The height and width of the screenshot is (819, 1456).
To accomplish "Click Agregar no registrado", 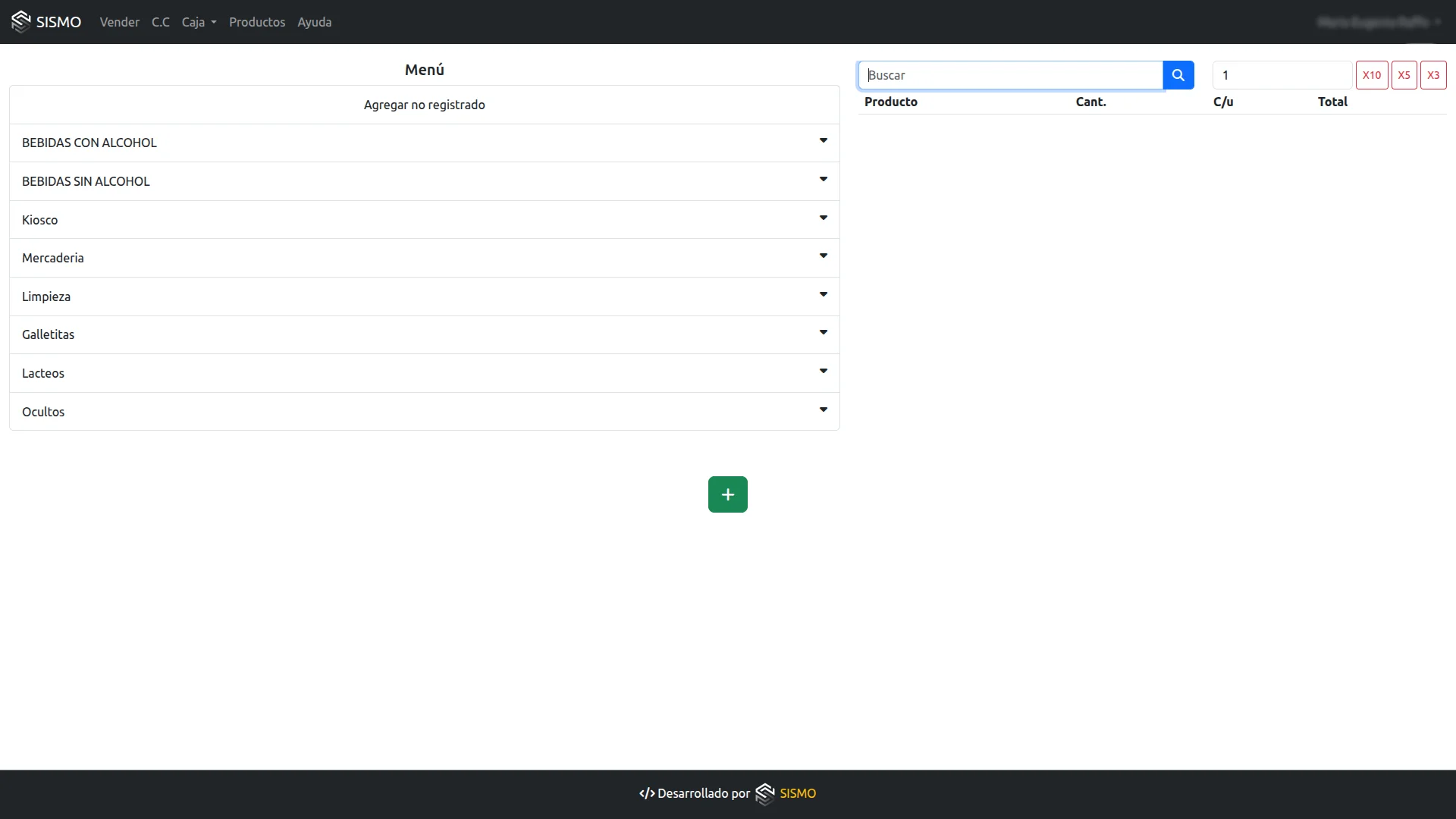I will click(x=424, y=105).
